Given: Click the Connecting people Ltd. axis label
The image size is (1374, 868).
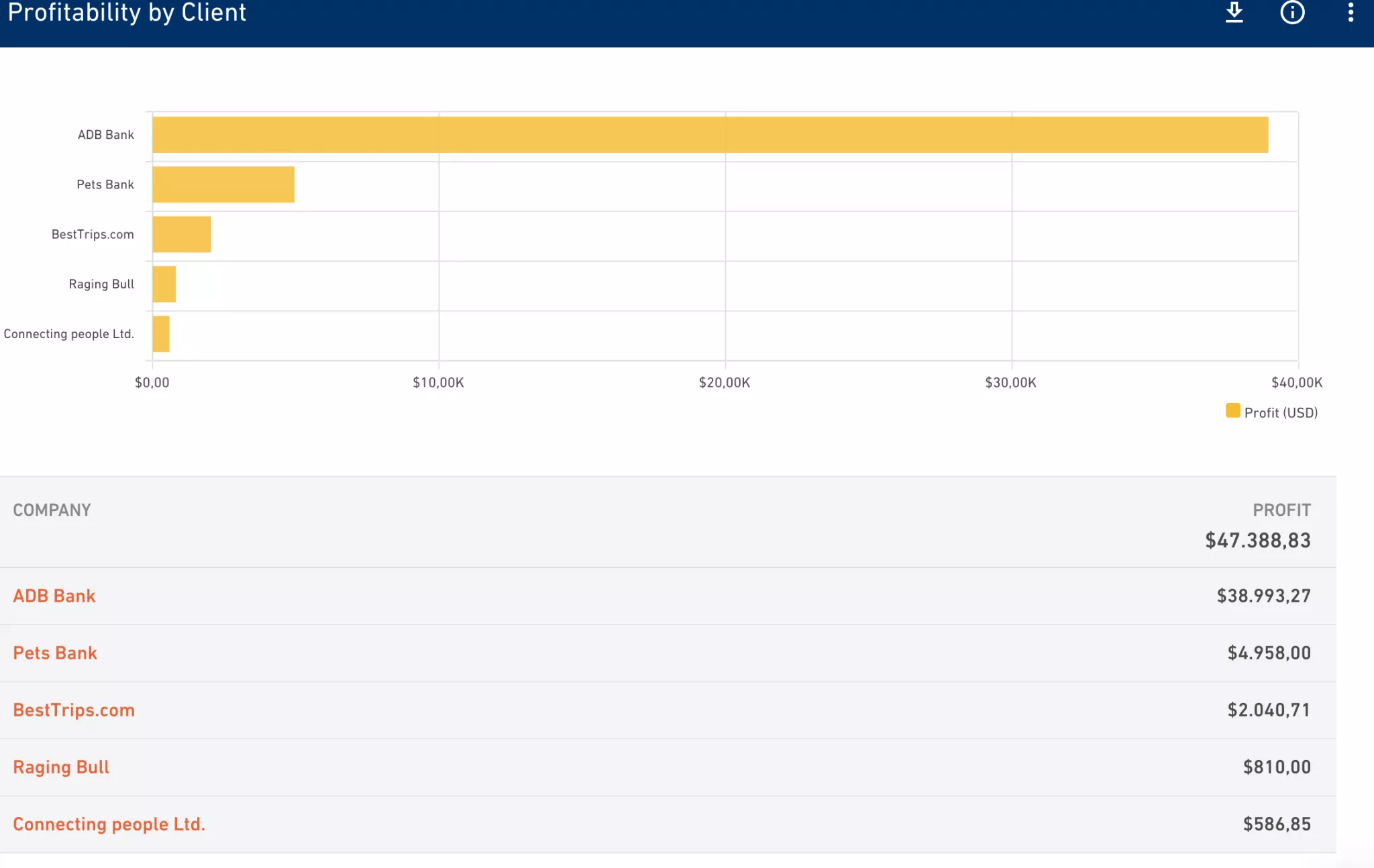Looking at the screenshot, I should [x=69, y=333].
